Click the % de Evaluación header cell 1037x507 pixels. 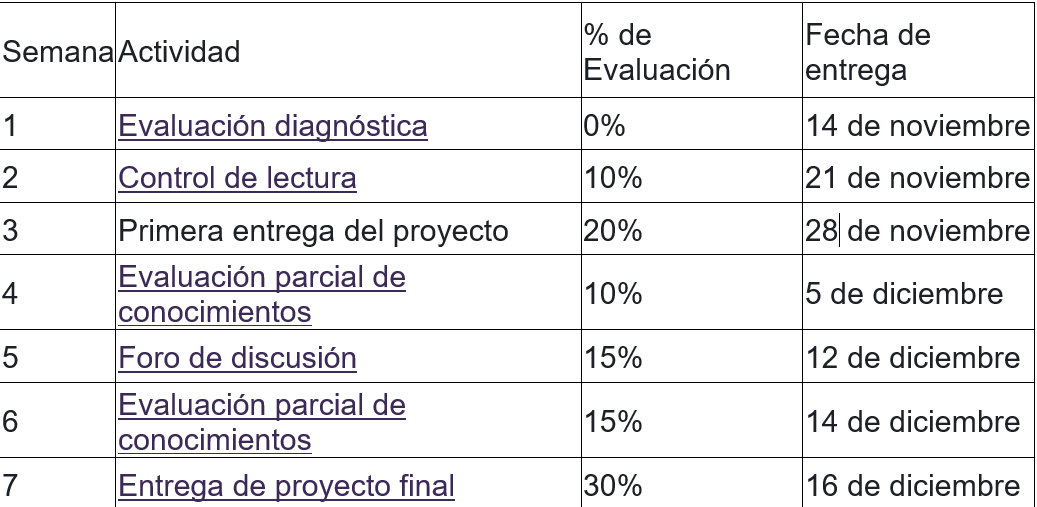[657, 52]
